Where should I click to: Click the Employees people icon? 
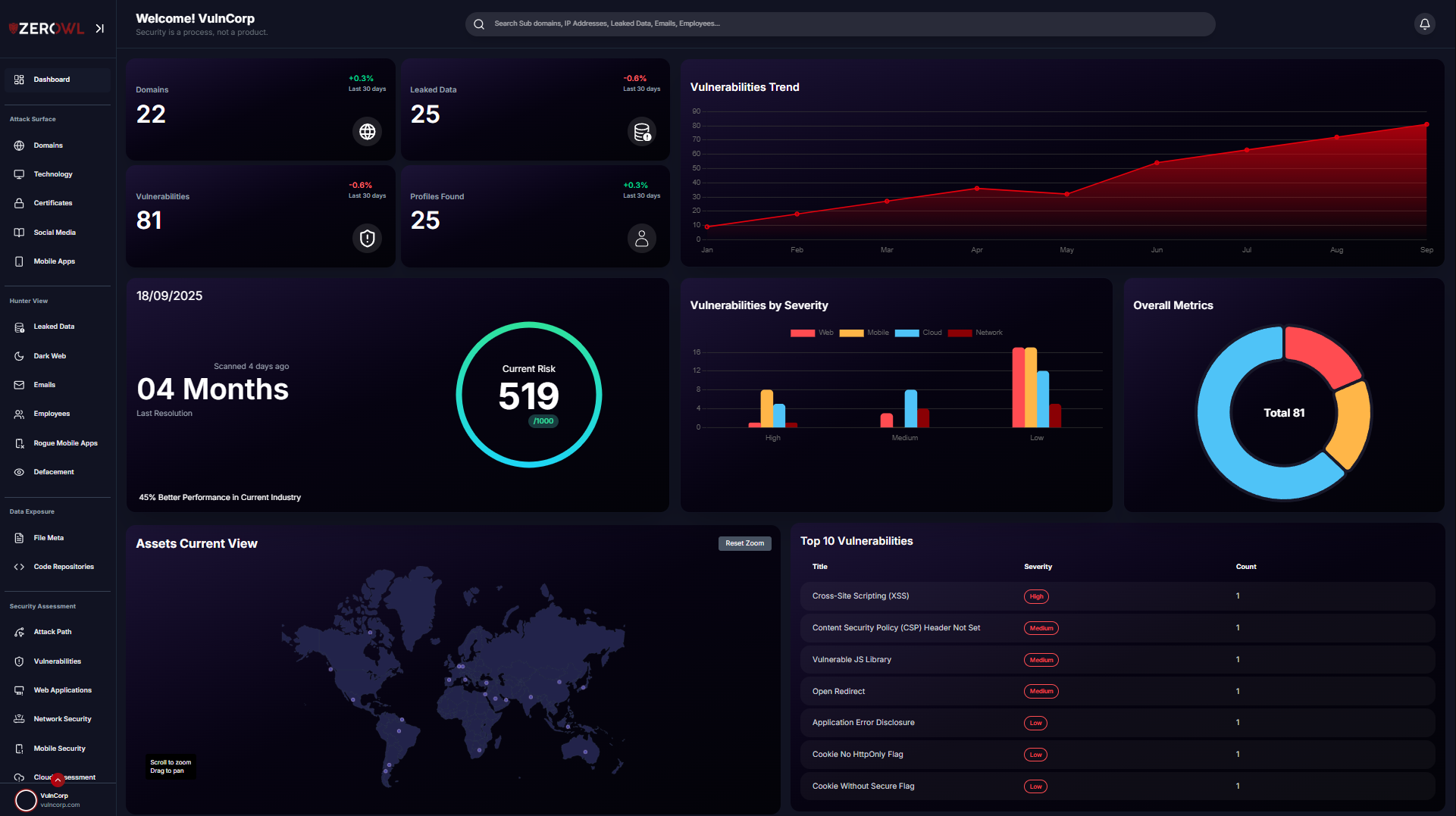[x=20, y=414]
